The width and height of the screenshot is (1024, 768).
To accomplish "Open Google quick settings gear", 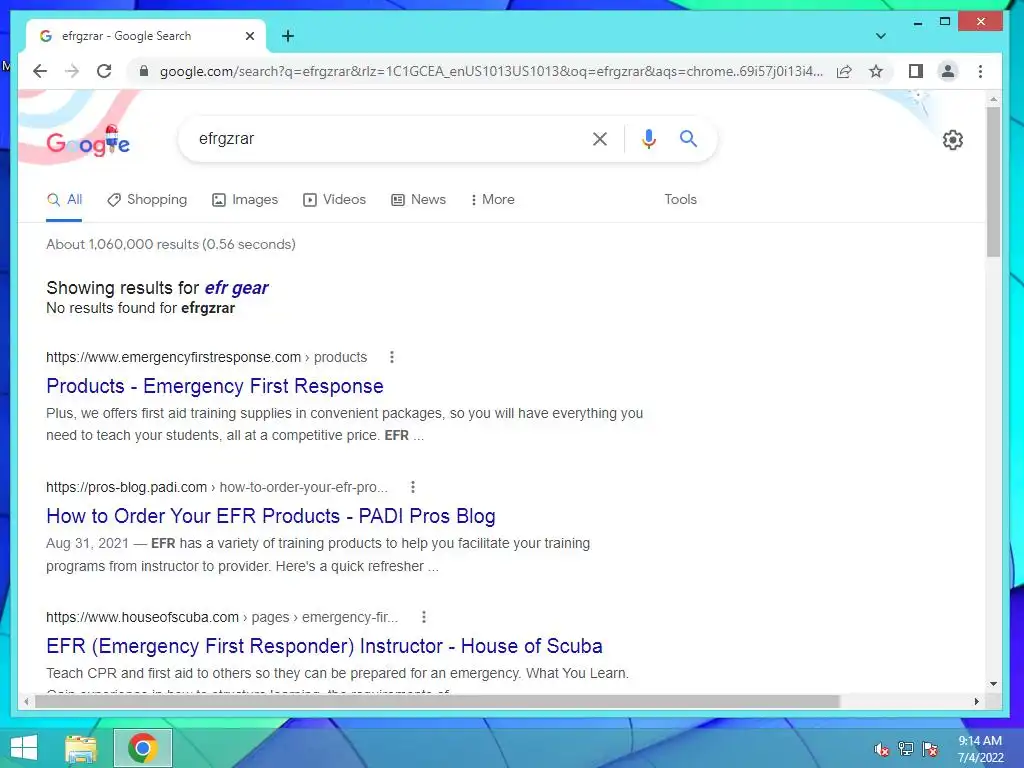I will (x=952, y=140).
